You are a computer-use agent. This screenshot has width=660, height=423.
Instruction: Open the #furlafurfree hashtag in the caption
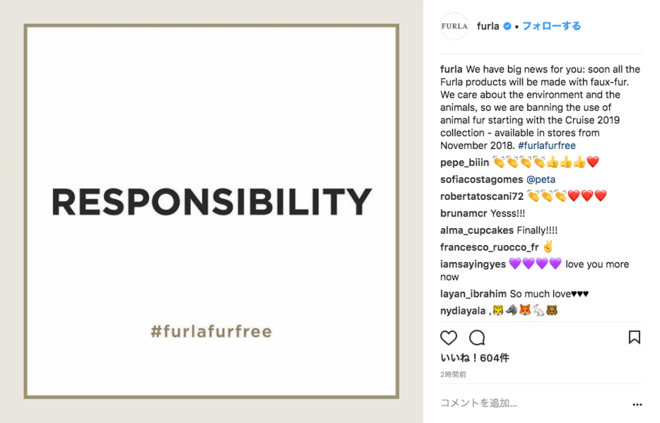coord(547,146)
